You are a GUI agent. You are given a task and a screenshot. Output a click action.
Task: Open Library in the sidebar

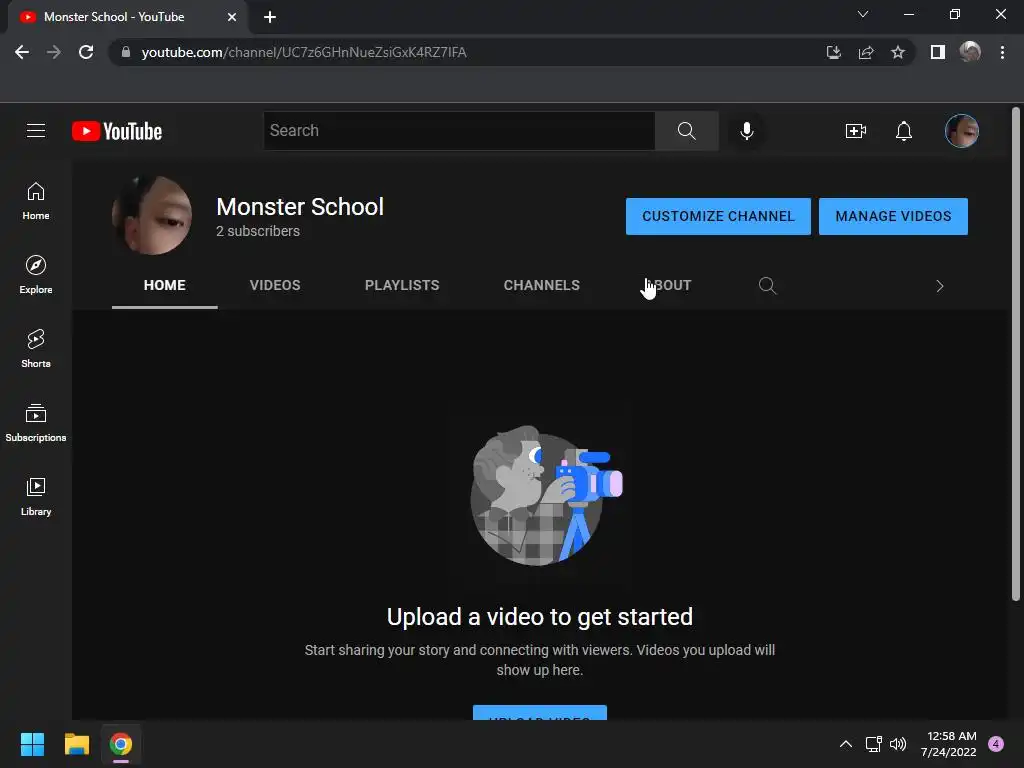36,497
